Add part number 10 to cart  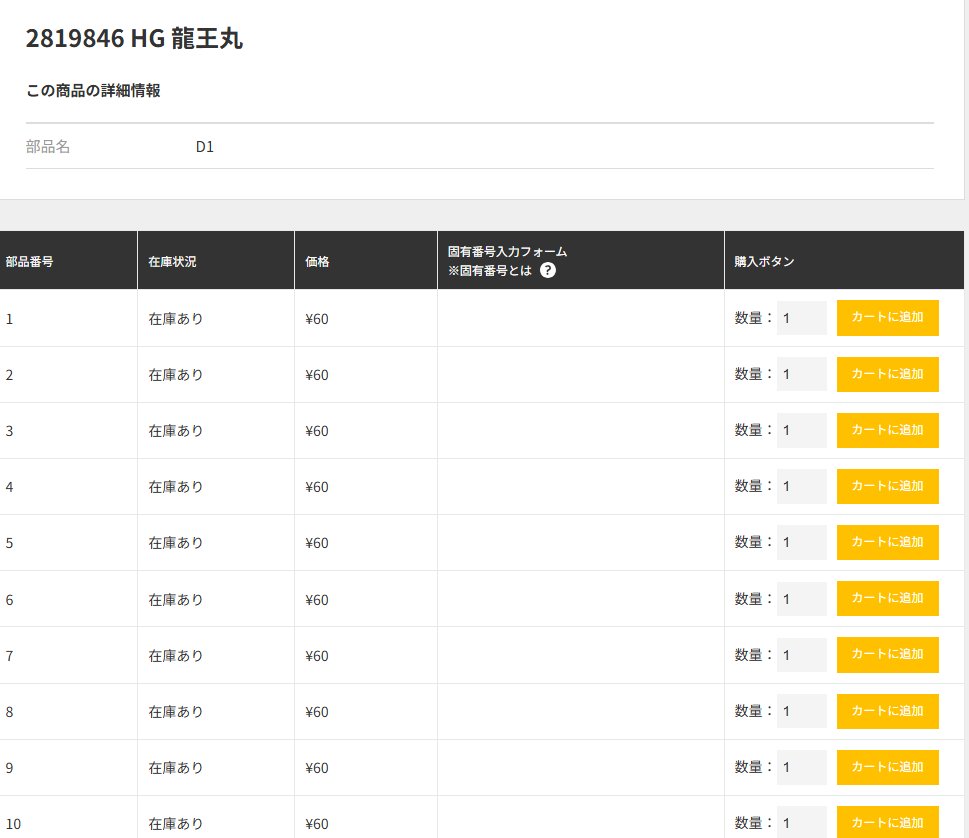coord(887,822)
